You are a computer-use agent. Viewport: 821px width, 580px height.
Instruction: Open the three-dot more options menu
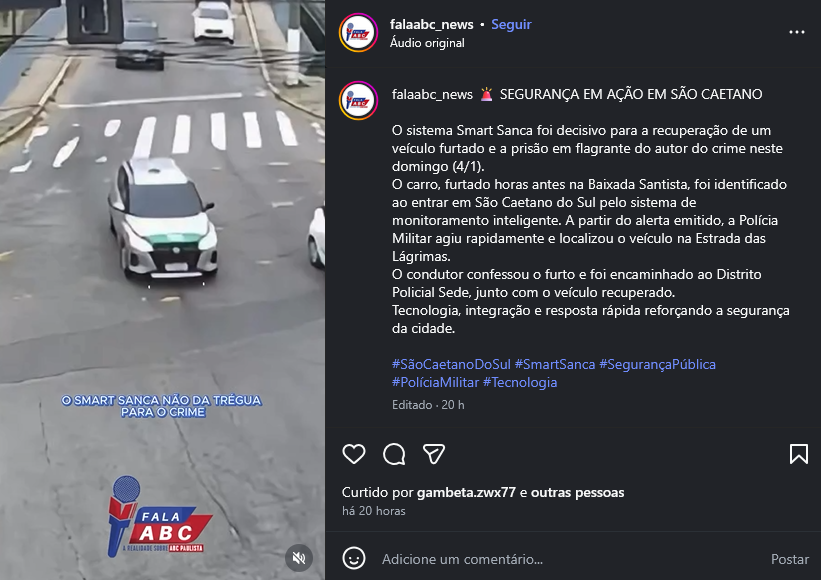tap(796, 32)
